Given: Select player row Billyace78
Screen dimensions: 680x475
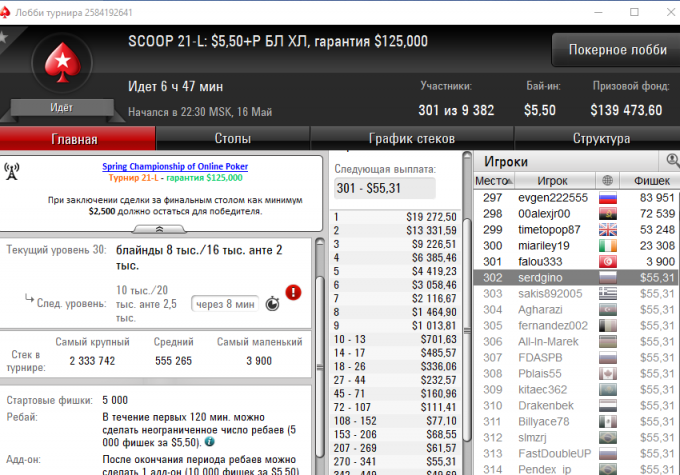Looking at the screenshot, I should pos(577,422).
